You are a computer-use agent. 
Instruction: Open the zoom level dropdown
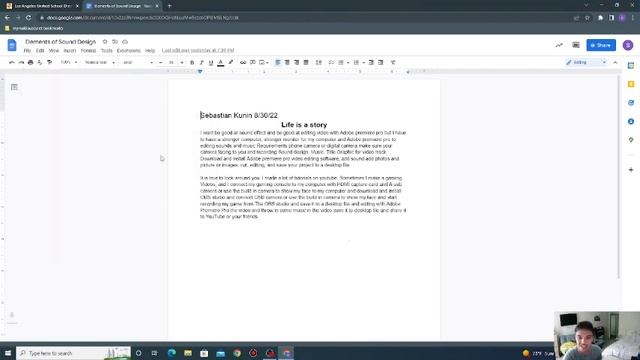pyautogui.click(x=69, y=62)
